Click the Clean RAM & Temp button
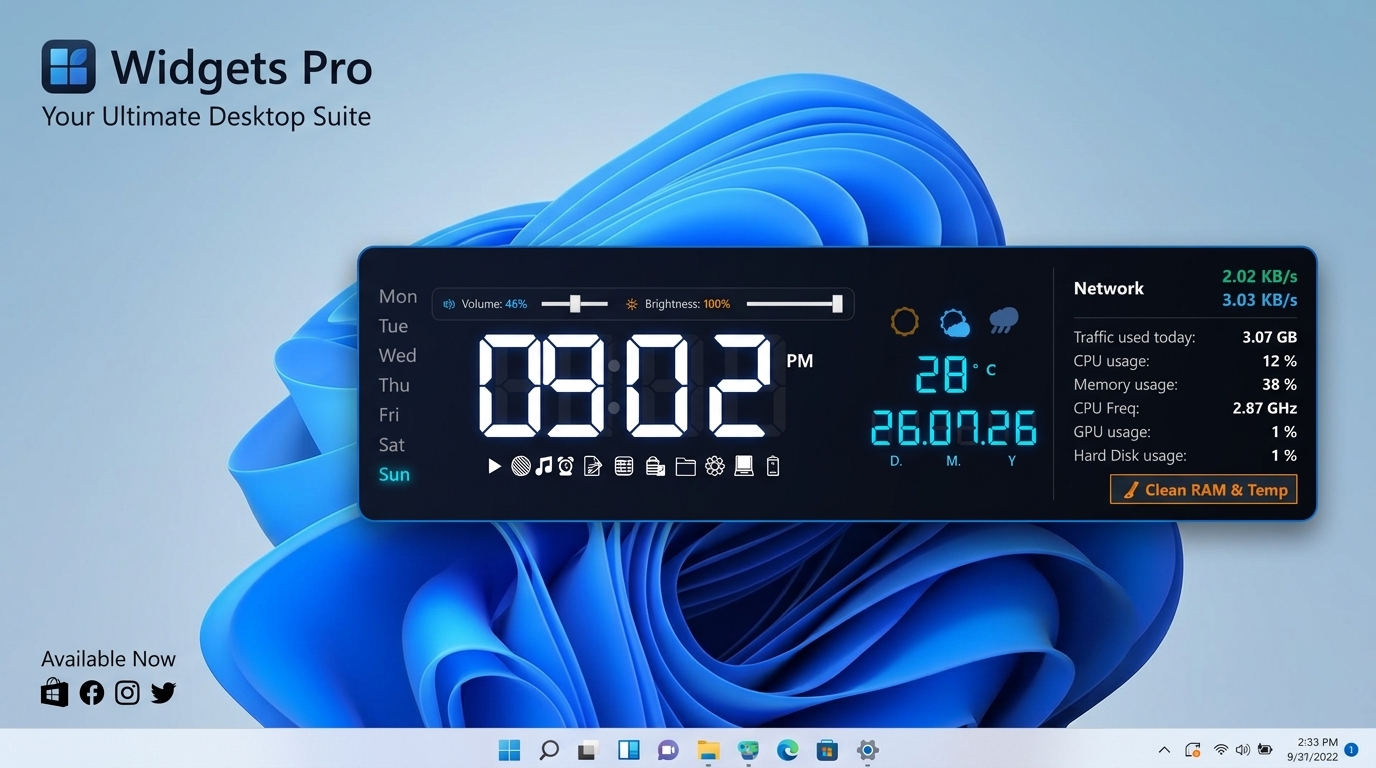Image resolution: width=1376 pixels, height=768 pixels. coord(1204,490)
